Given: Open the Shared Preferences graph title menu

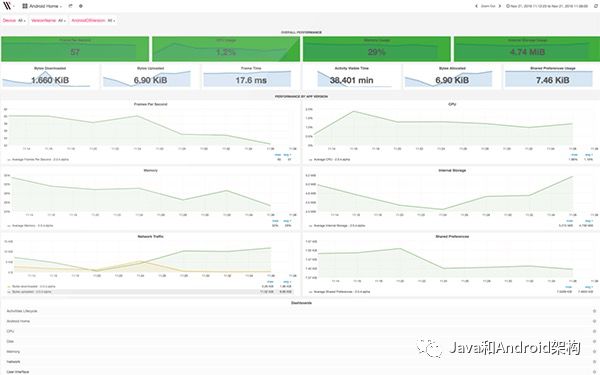Looking at the screenshot, I should click(x=452, y=236).
